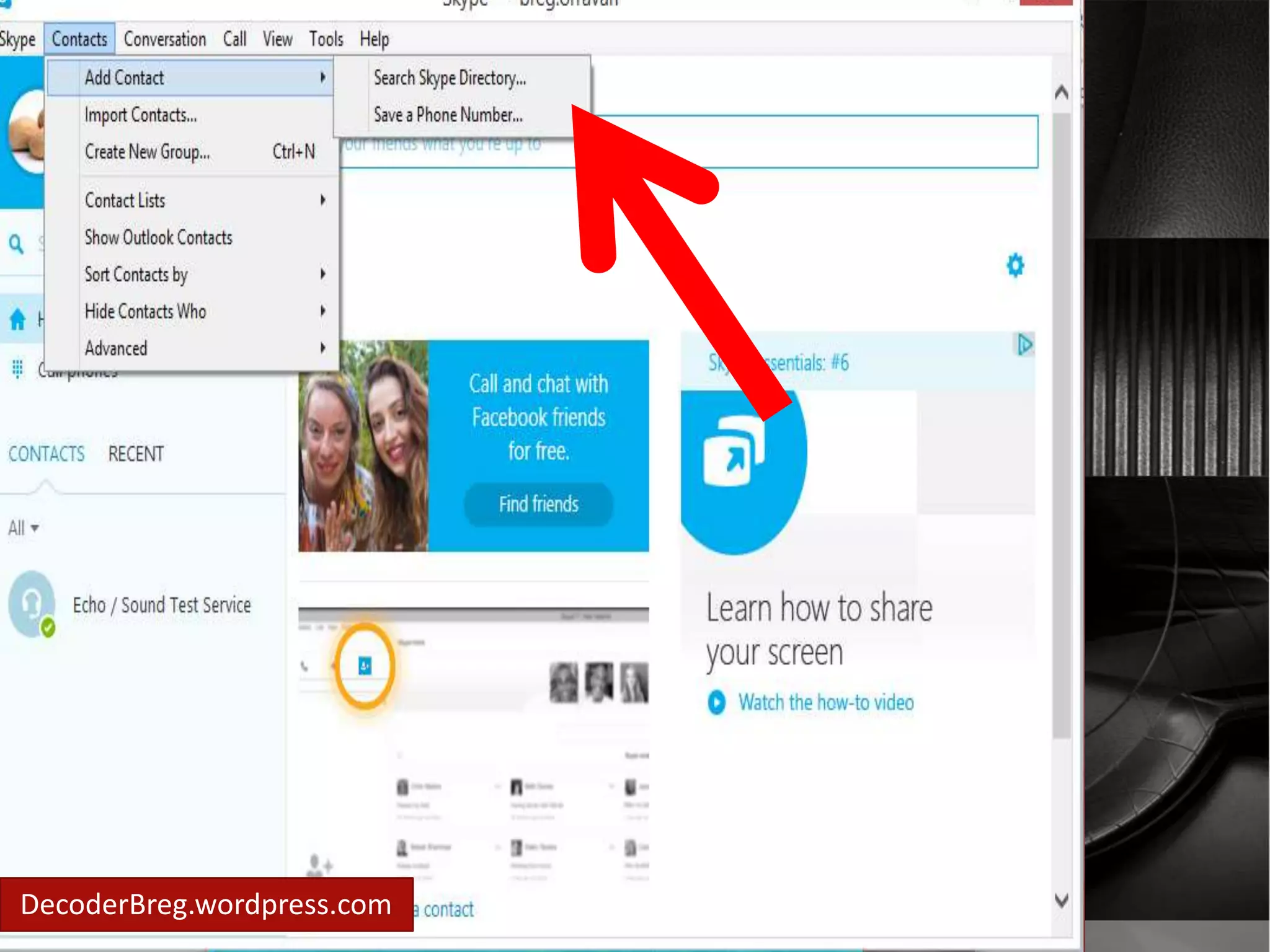Open the View menu
Viewport: 1270px width, 952px height.
277,40
